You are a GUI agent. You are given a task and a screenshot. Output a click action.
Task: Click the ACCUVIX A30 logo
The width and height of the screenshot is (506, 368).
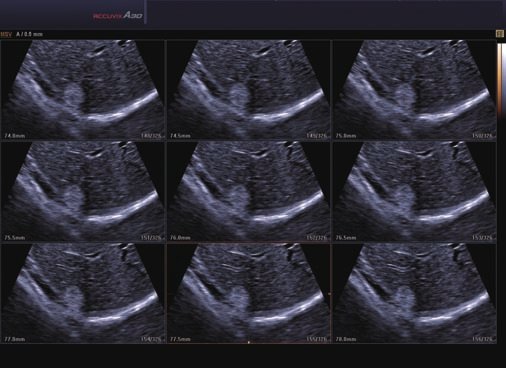tap(118, 16)
